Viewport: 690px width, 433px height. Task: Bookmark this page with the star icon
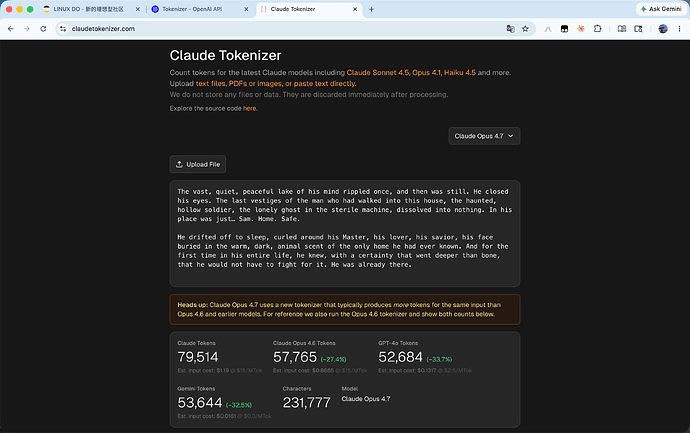click(x=525, y=29)
